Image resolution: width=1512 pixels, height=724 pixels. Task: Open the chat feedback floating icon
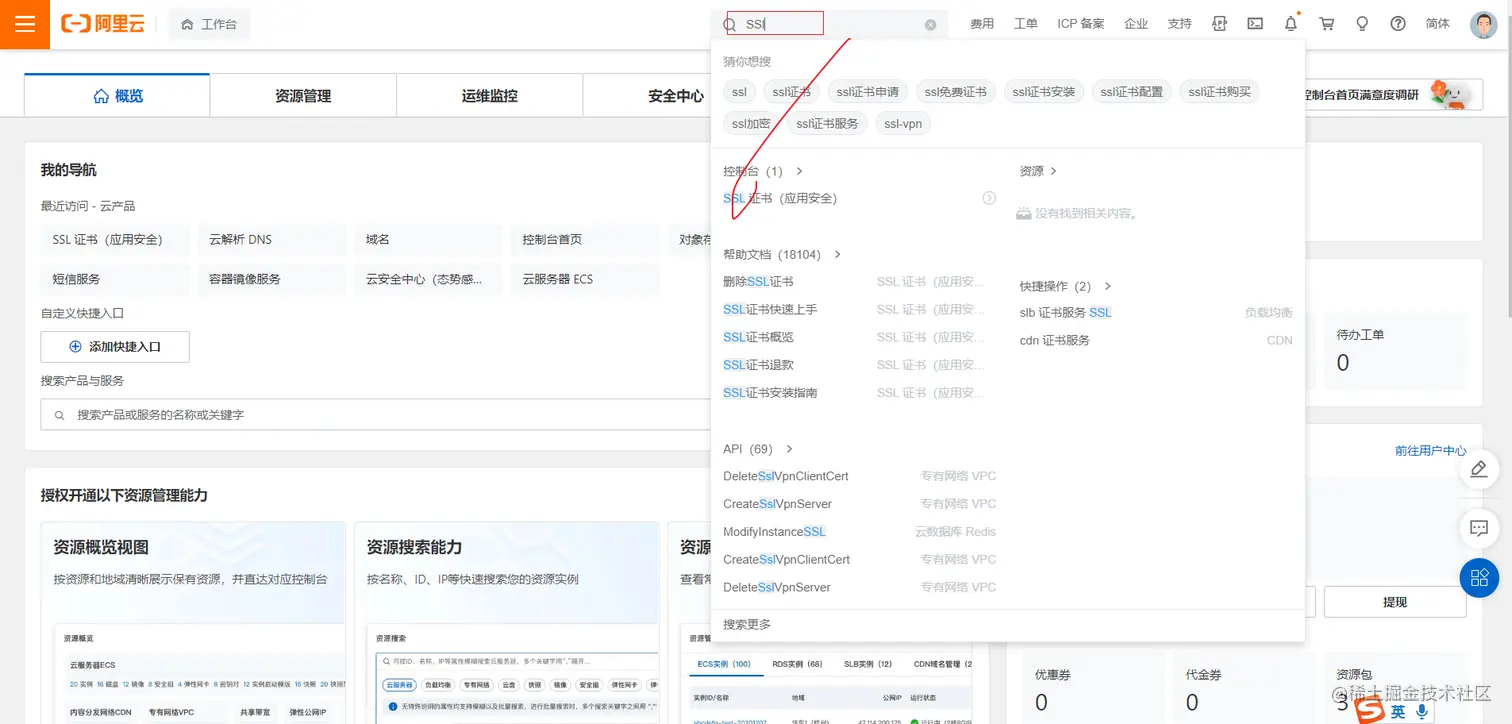click(x=1479, y=526)
